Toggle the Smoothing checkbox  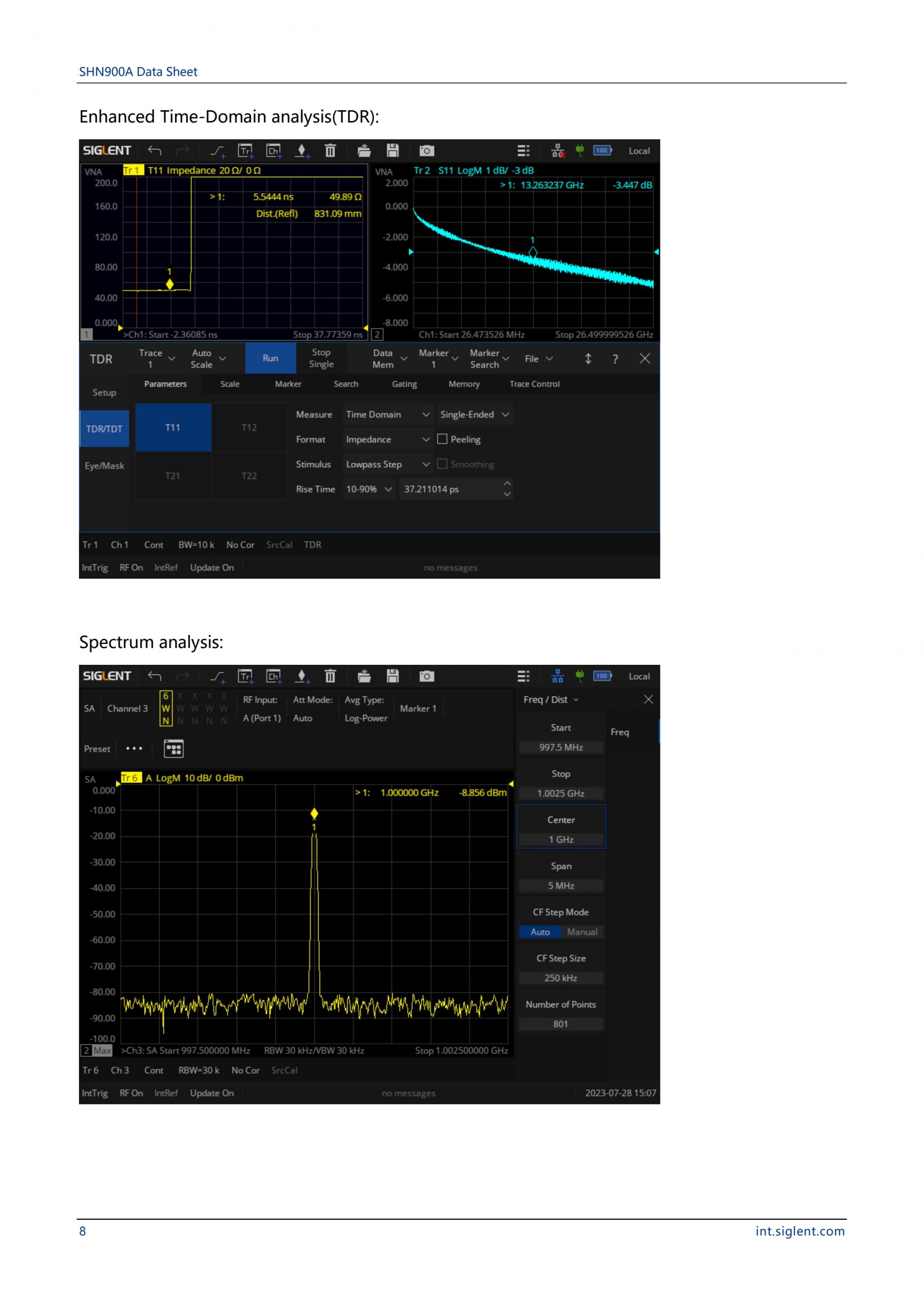click(x=442, y=465)
